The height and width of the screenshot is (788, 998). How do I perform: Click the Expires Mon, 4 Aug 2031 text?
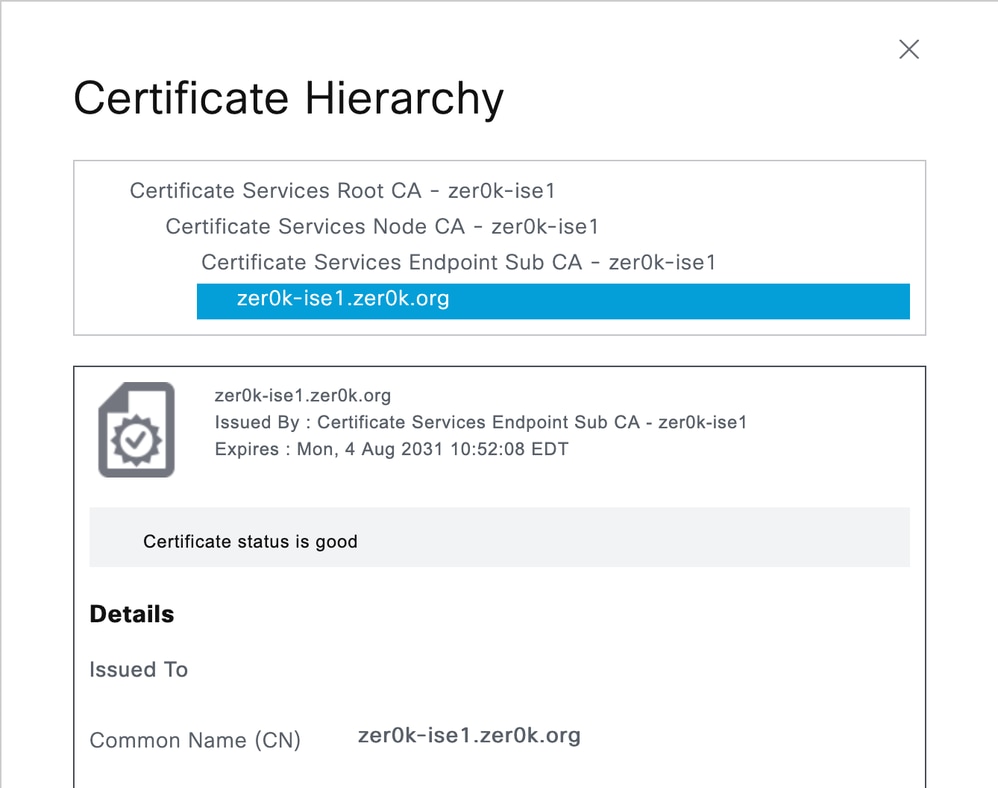391,449
